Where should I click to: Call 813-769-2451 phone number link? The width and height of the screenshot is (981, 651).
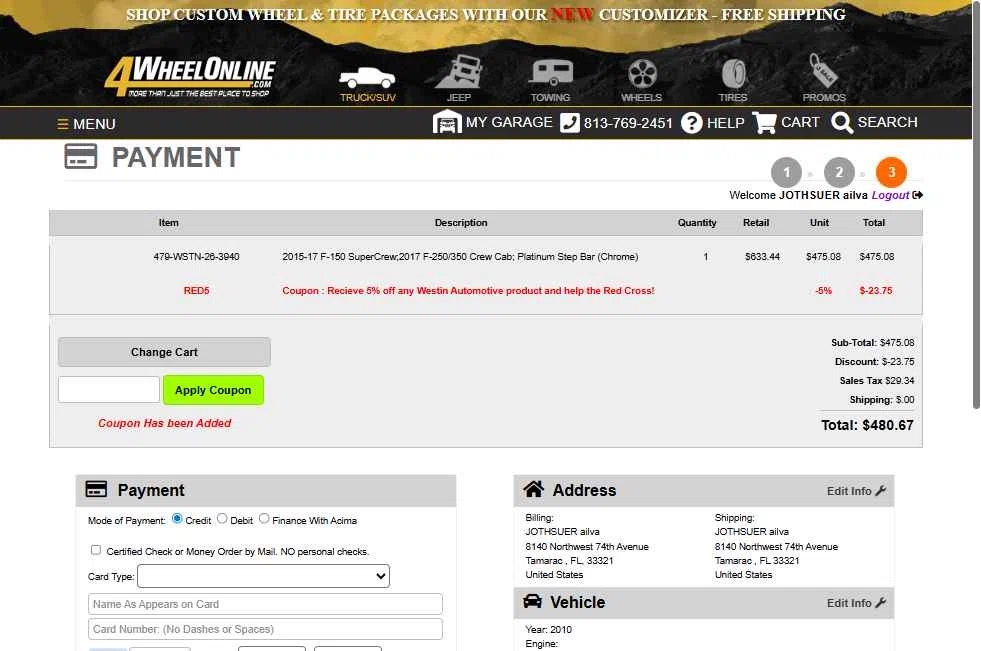tap(628, 123)
